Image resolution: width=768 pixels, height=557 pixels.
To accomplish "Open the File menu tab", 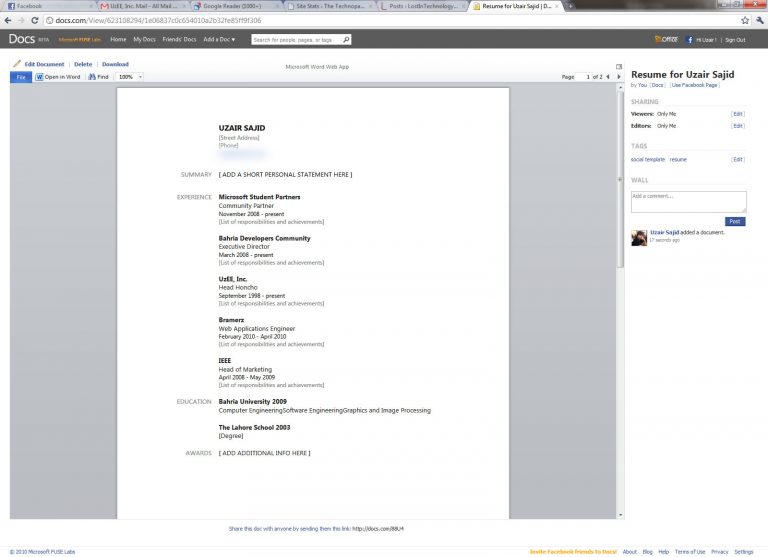I will (x=21, y=77).
